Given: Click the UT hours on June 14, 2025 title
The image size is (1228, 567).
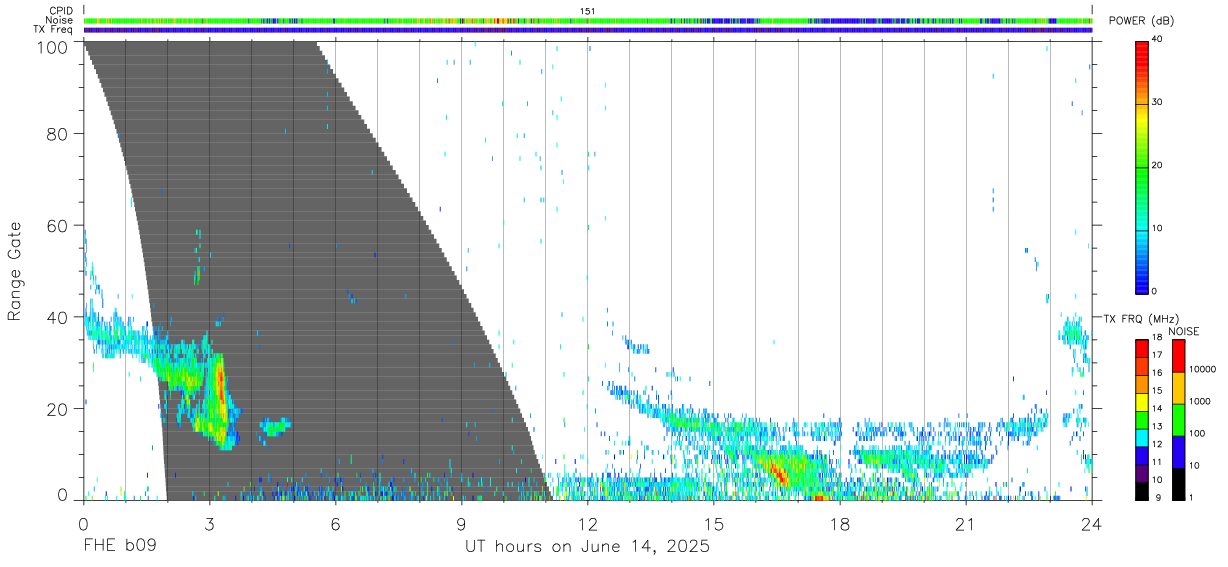Looking at the screenshot, I should (587, 547).
